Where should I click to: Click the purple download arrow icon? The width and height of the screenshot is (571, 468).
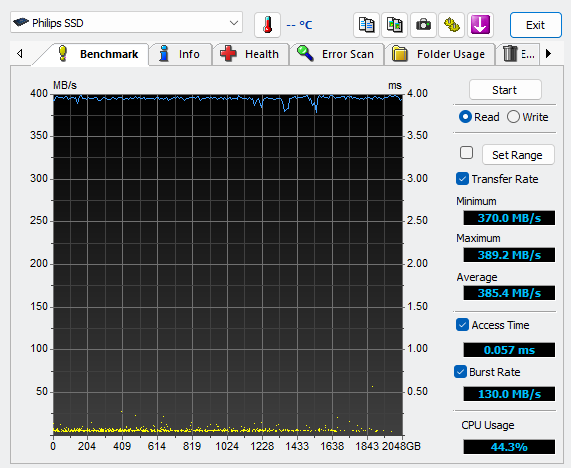480,25
